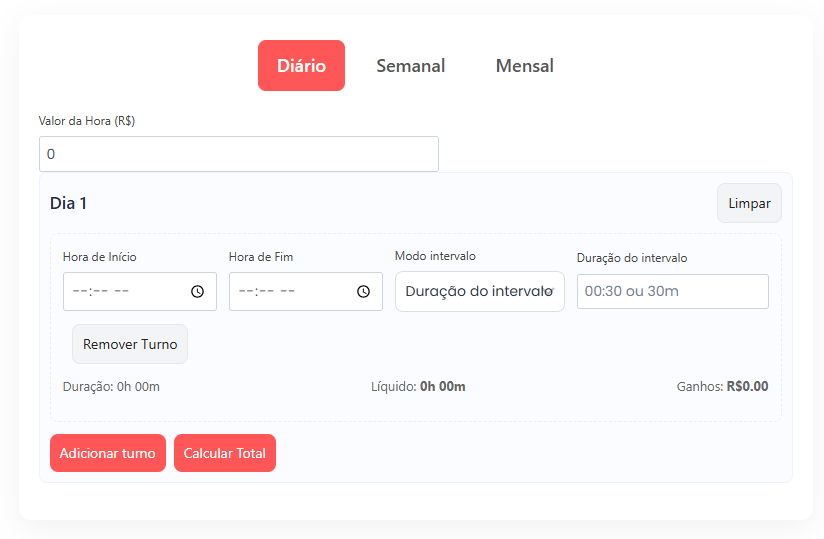
Task: Select the hours segment of Hora de Início
Action: point(81,291)
